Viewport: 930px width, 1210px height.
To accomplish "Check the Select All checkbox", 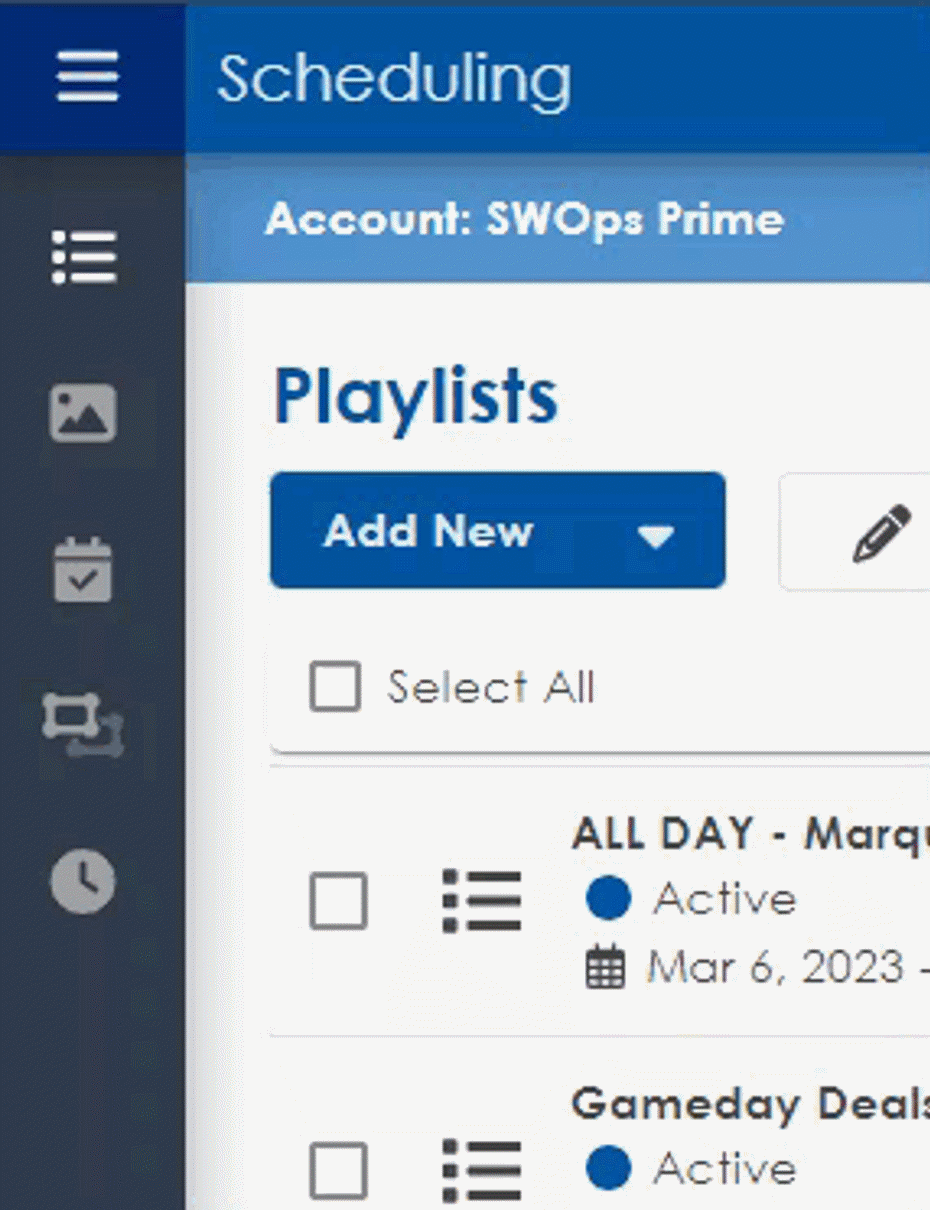I will pyautogui.click(x=335, y=688).
